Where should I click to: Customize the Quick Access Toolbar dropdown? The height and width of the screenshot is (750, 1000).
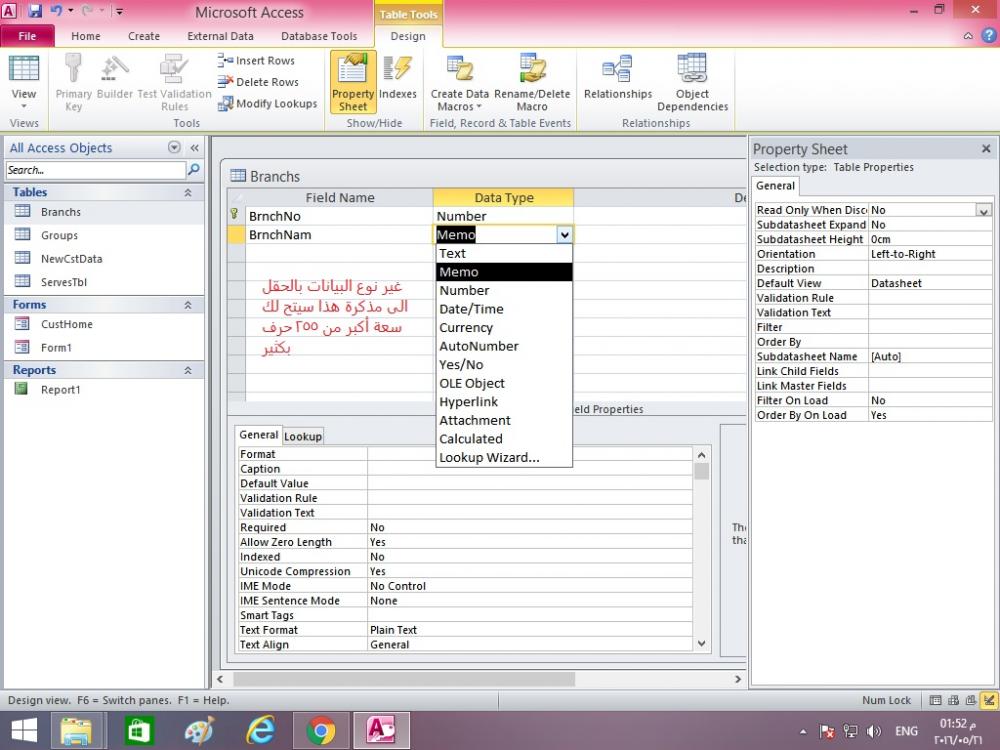(119, 11)
